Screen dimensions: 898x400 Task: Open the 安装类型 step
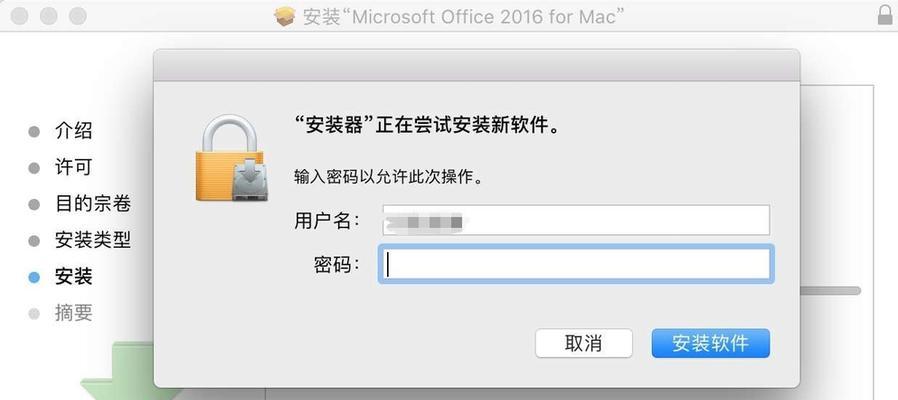[93, 241]
